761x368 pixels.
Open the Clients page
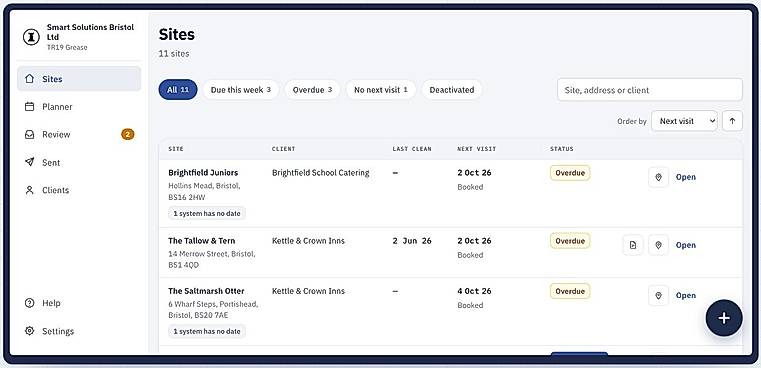pyautogui.click(x=79, y=190)
